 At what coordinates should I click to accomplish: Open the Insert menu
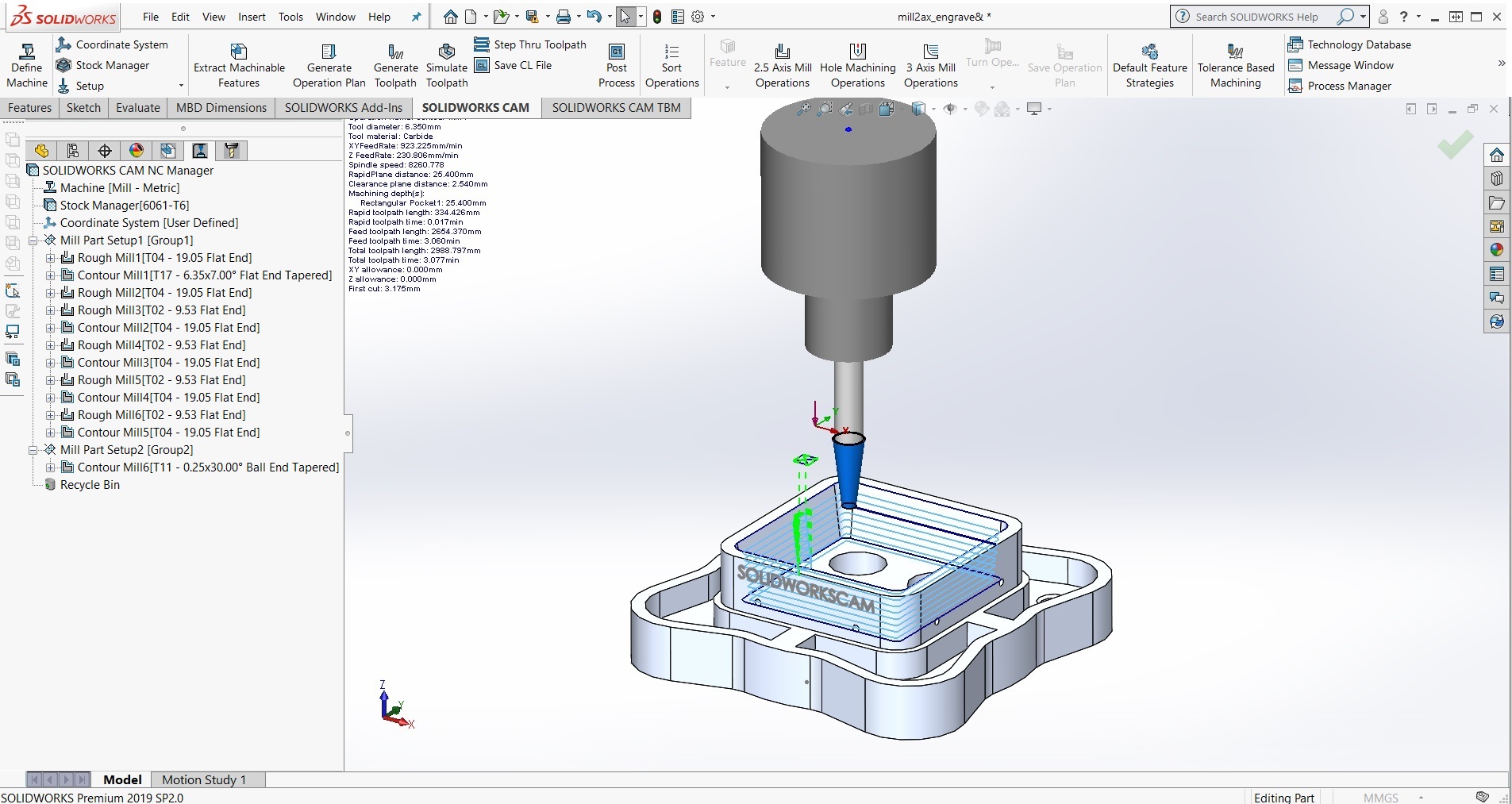tap(252, 17)
